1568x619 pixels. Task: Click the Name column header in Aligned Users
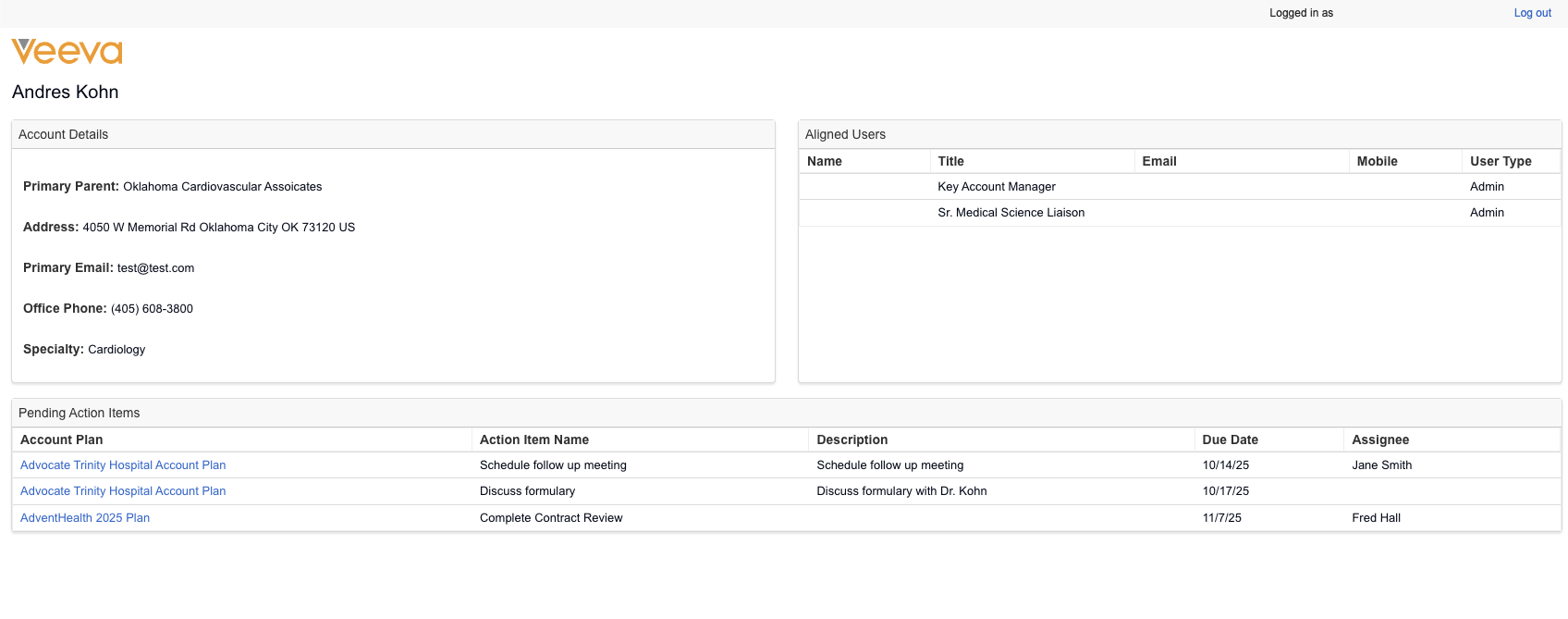[825, 161]
